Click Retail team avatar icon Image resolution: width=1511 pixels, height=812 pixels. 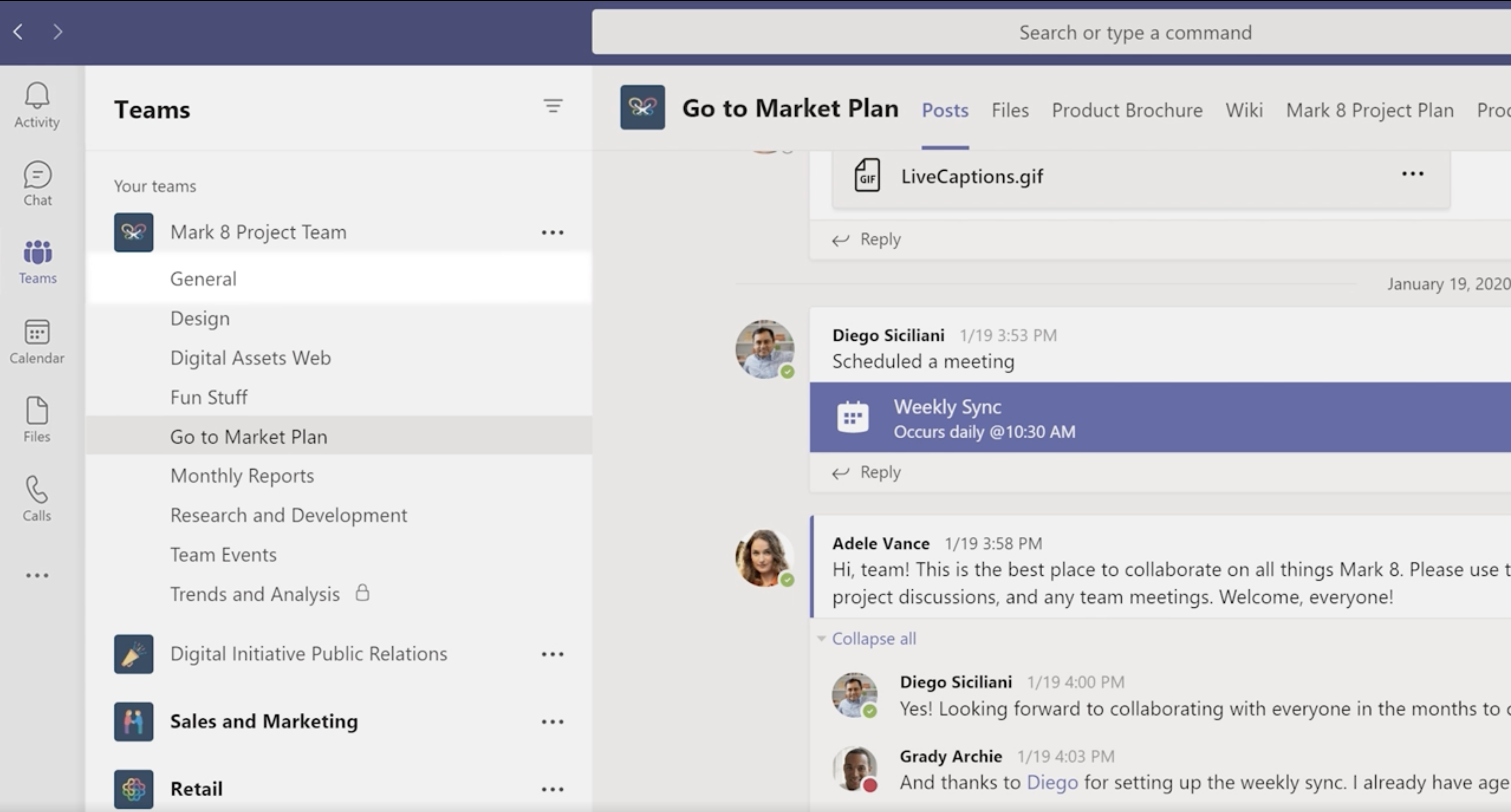[134, 789]
